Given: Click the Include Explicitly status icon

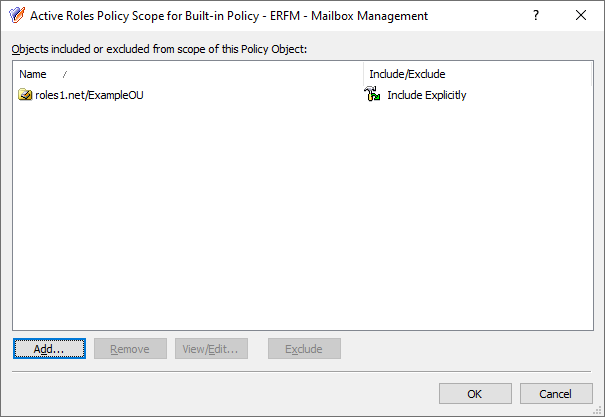Looking at the screenshot, I should click(372, 94).
